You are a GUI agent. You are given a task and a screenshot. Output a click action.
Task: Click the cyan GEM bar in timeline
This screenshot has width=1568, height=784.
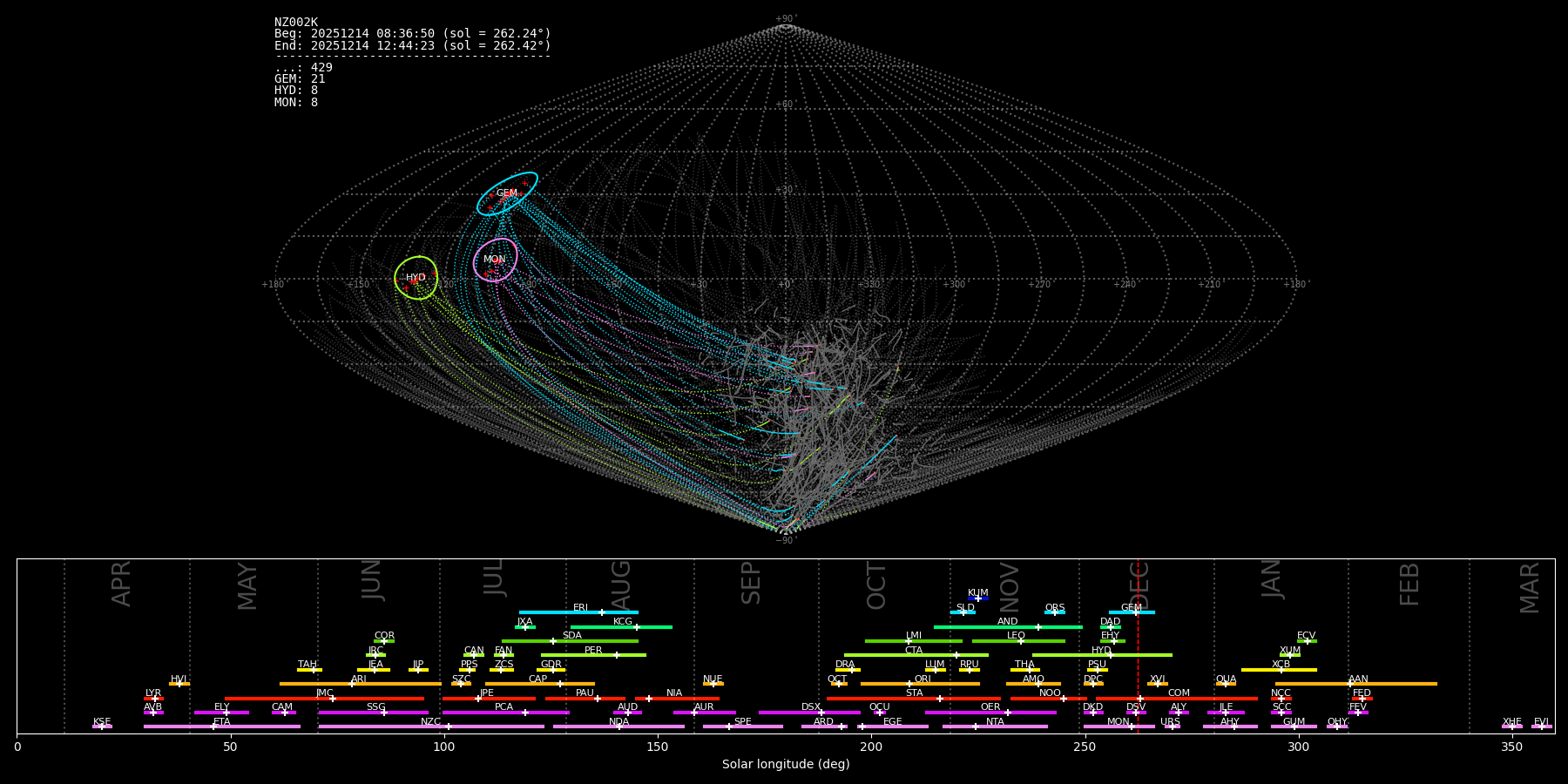click(x=1132, y=612)
